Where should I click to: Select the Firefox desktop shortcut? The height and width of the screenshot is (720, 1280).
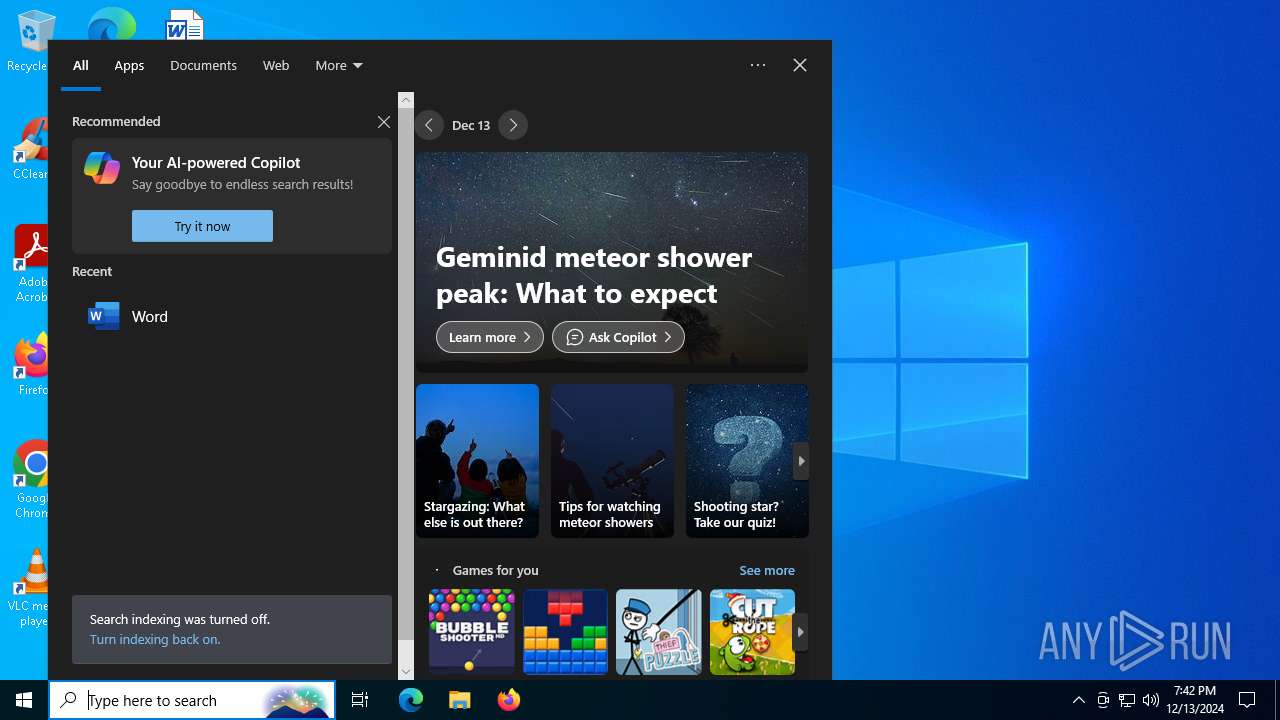point(31,364)
